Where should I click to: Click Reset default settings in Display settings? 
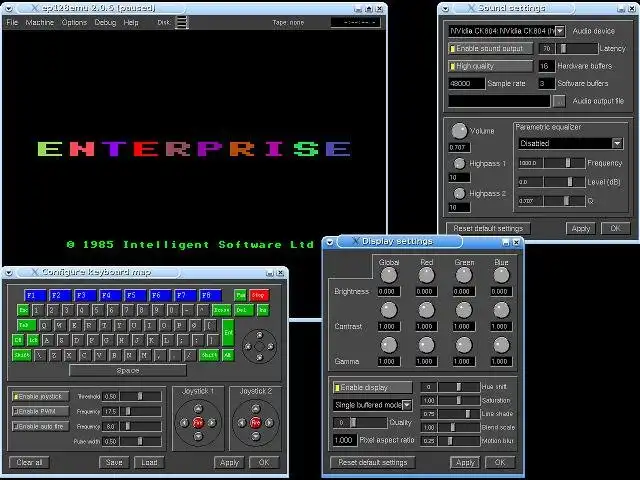373,462
